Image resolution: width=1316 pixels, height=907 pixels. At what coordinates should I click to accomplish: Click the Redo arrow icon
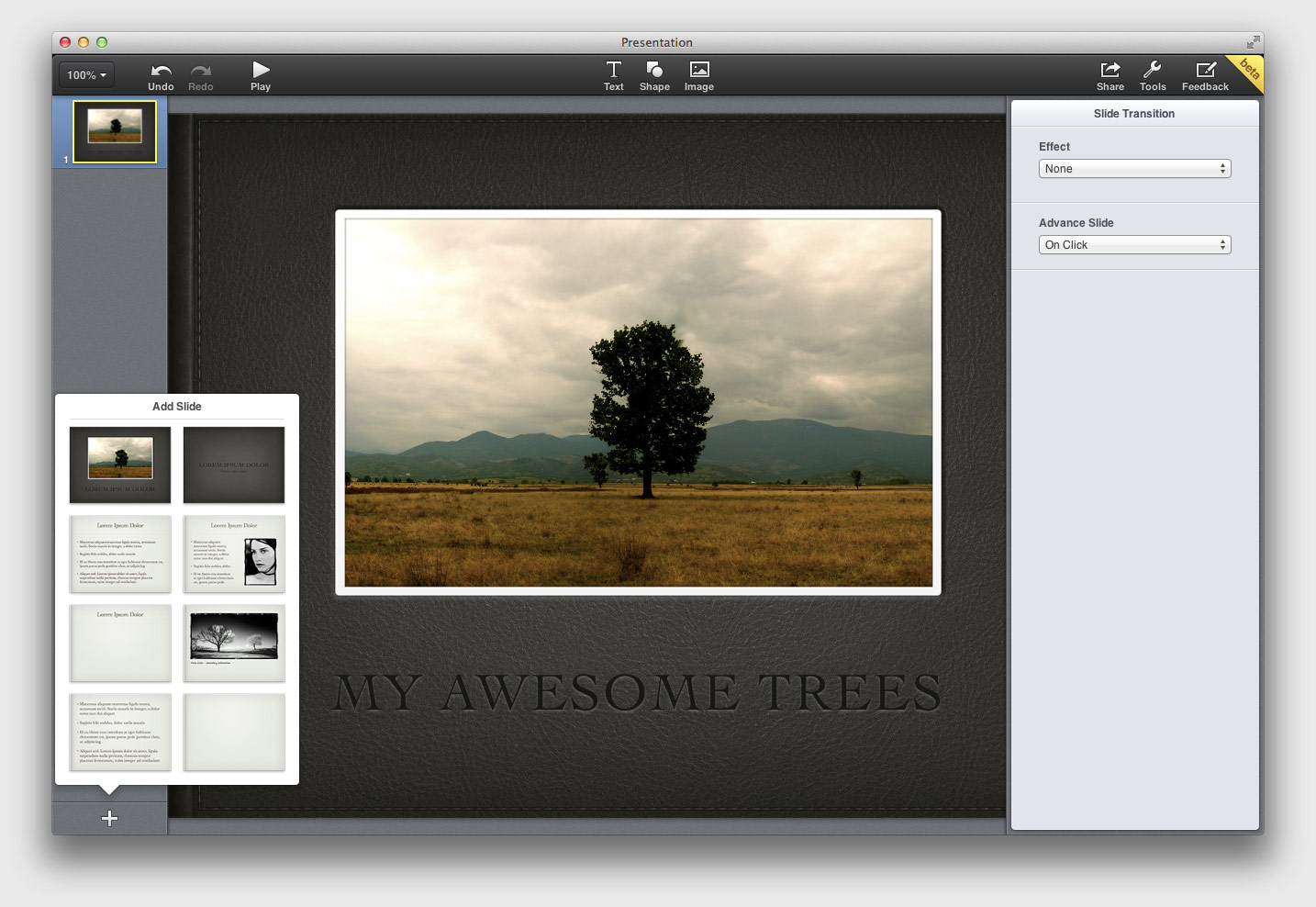coord(200,72)
